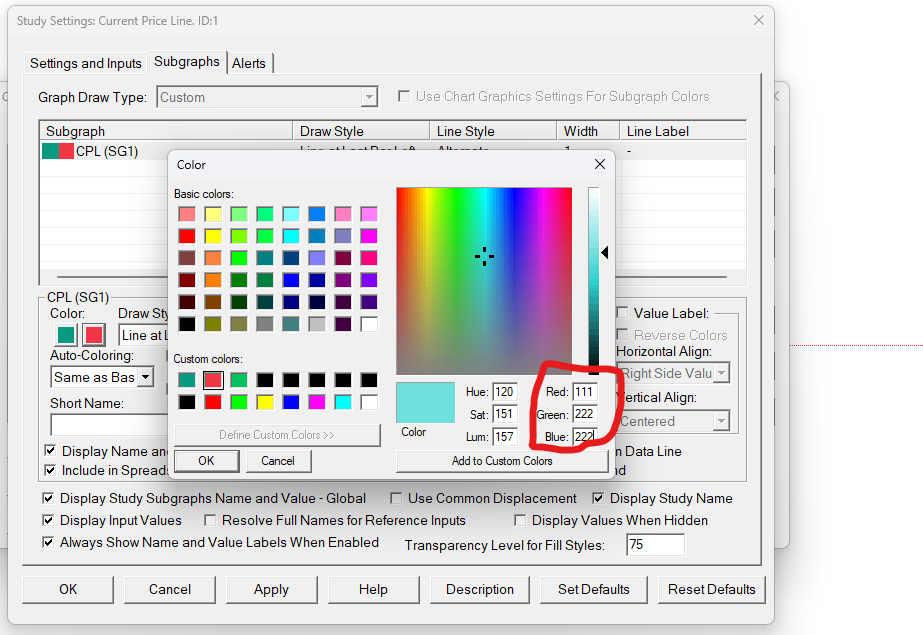Click the main OK button
The image size is (923, 635).
(x=68, y=590)
